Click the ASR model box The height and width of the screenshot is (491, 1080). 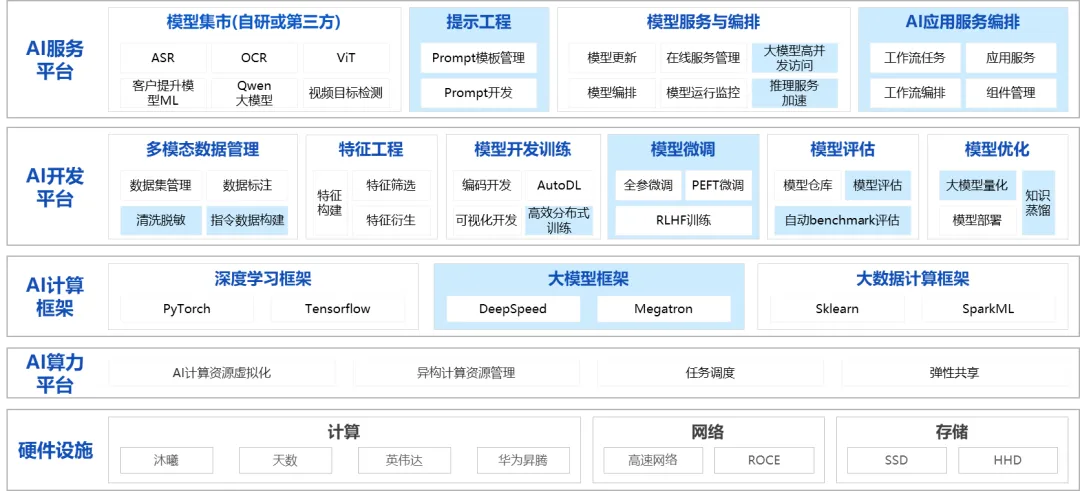click(x=163, y=58)
